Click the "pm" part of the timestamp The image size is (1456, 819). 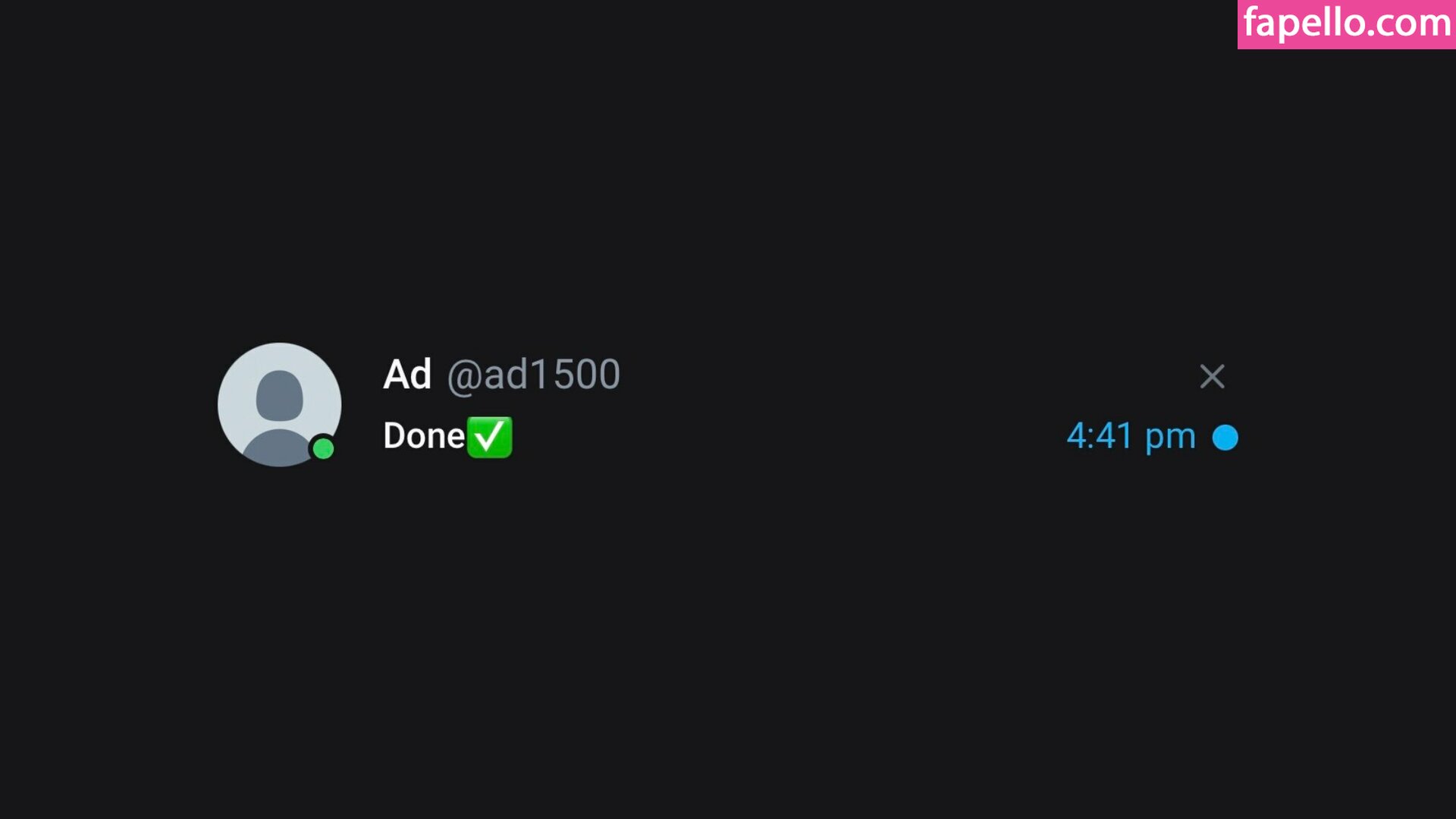1170,438
